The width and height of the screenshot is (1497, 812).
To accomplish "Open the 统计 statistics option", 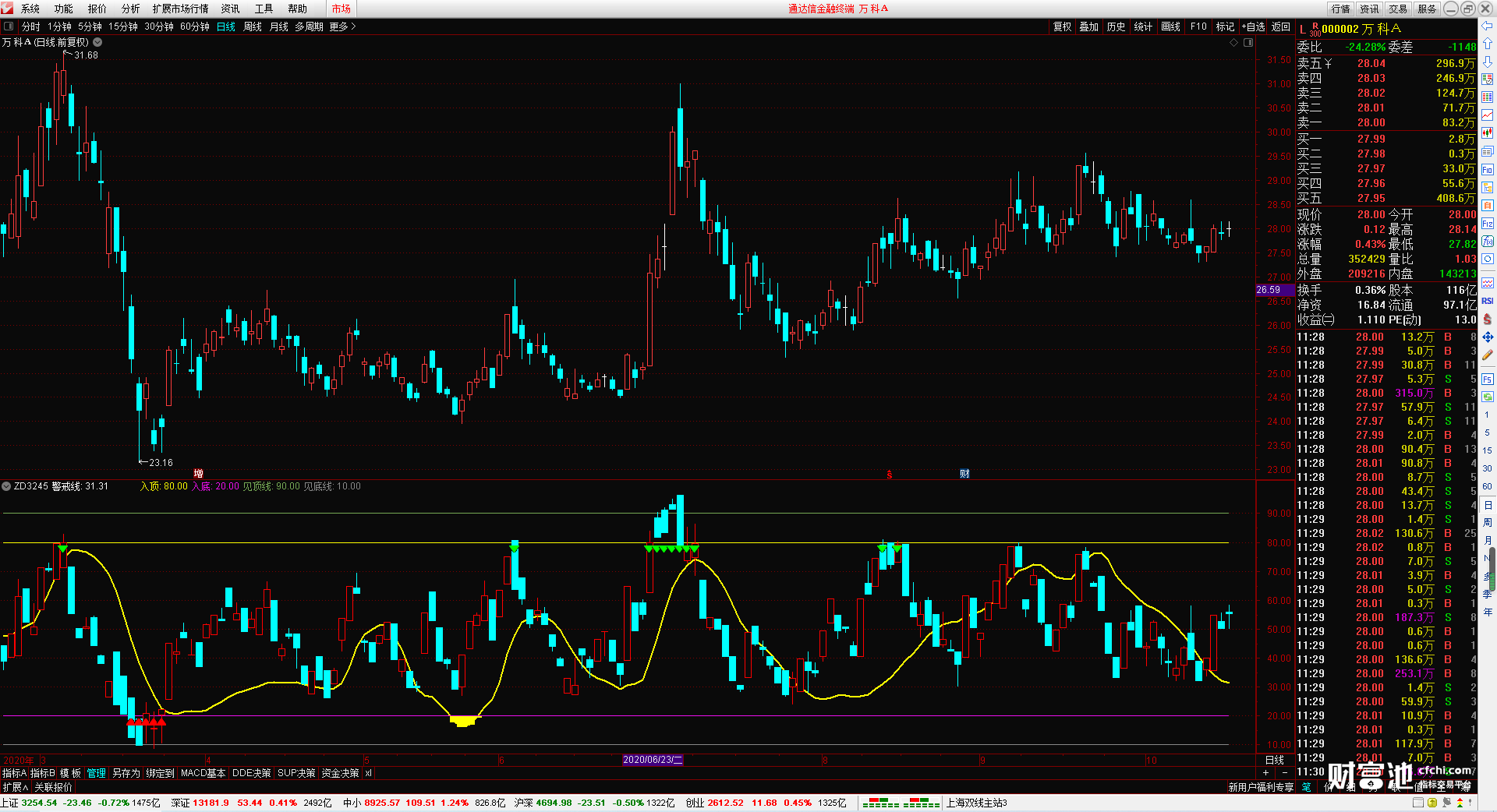I will pos(1143,26).
